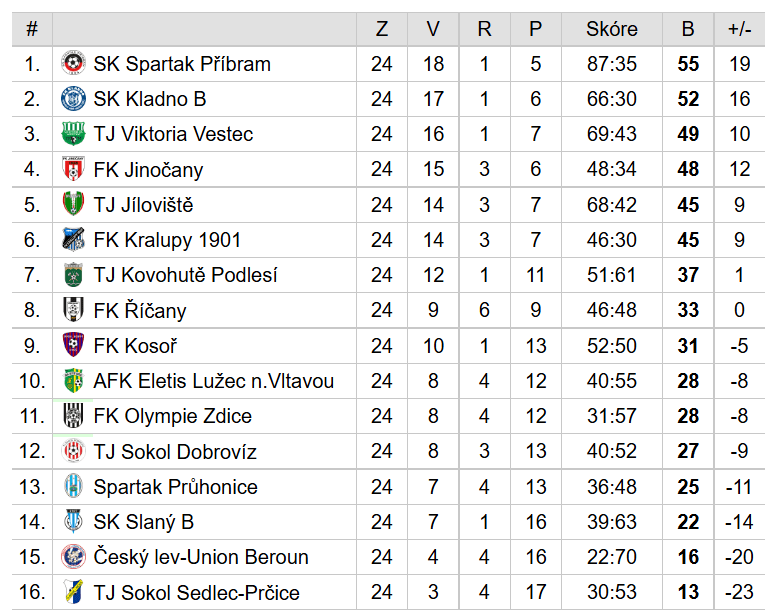
Task: Click the TJ Viktoria Vestec green crest
Action: coord(73,133)
